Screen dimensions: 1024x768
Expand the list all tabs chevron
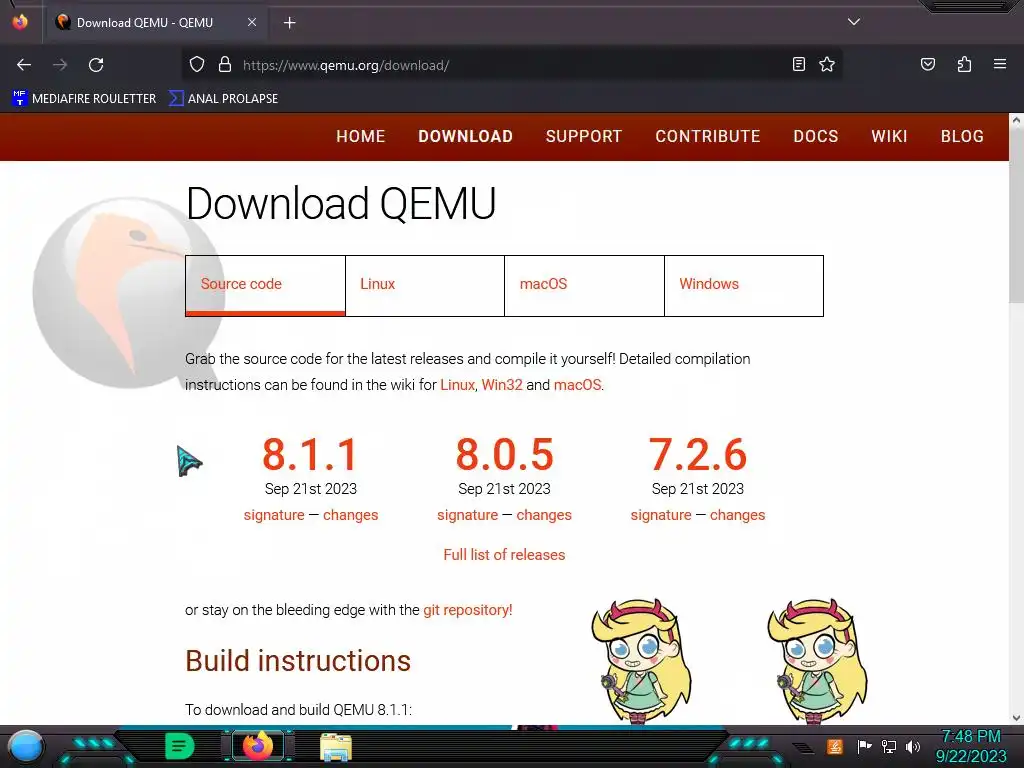tap(854, 22)
